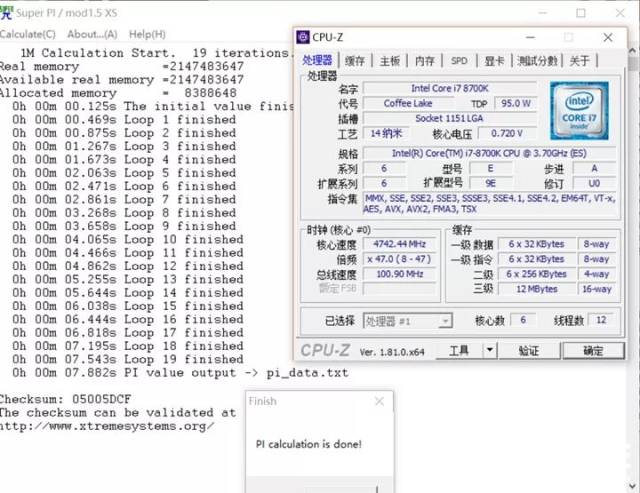
Task: Open the Calculate(C) menu in Super PI
Action: click(x=28, y=34)
